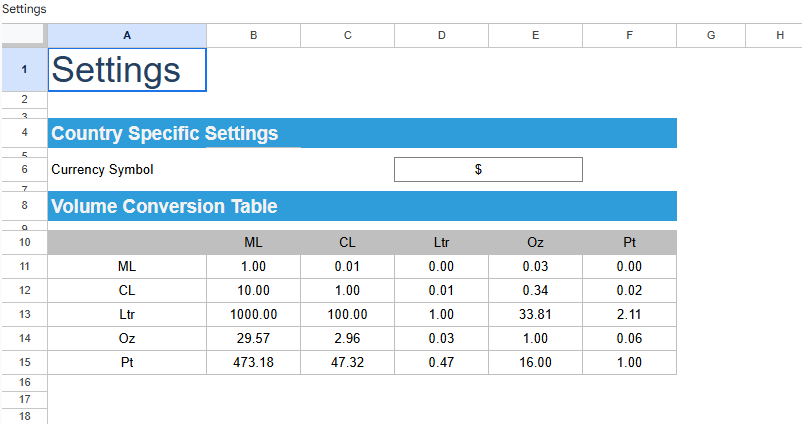
Task: Click the cell showing 33.81
Action: (x=535, y=314)
